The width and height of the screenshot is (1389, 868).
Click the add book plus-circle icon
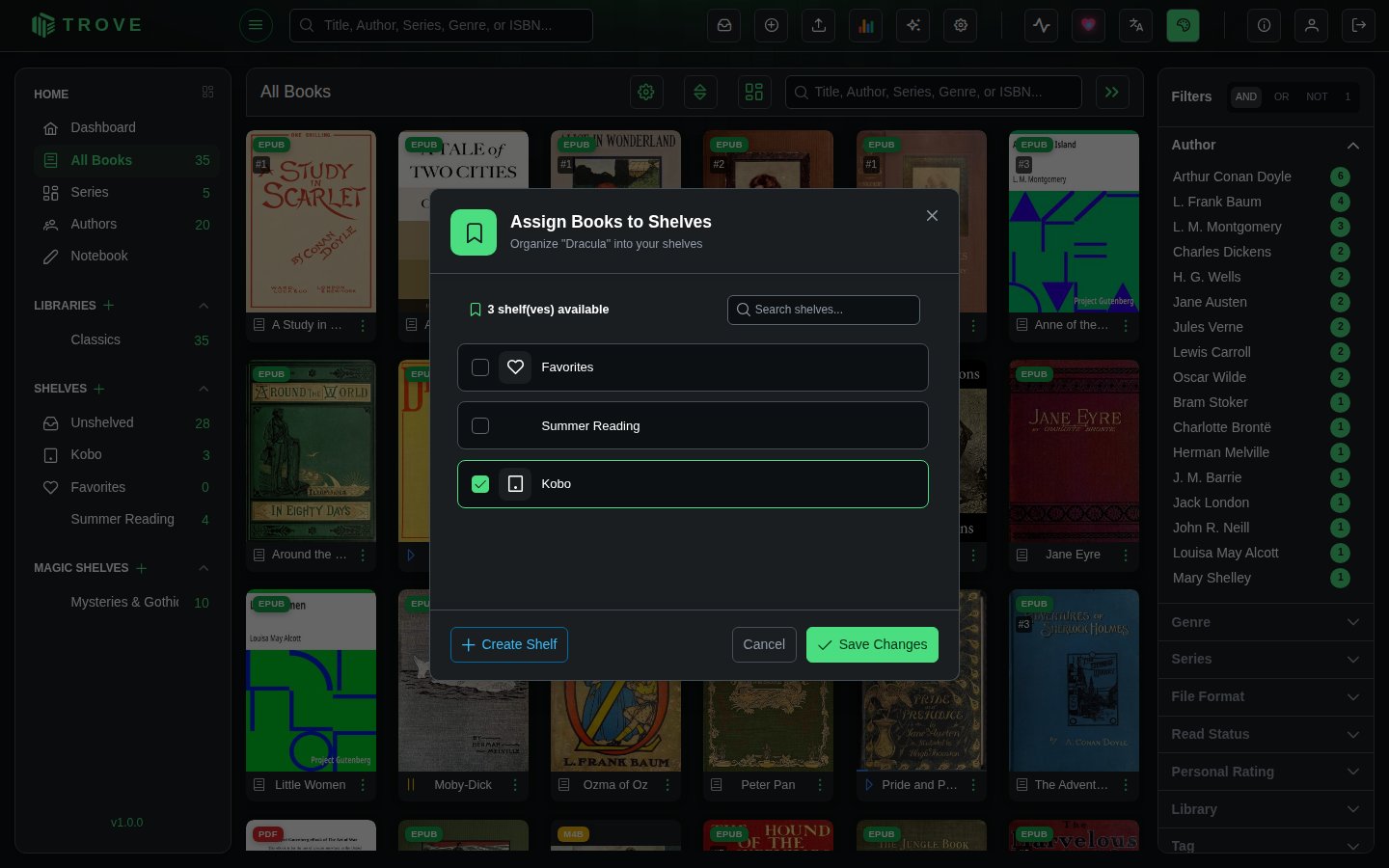click(772, 25)
